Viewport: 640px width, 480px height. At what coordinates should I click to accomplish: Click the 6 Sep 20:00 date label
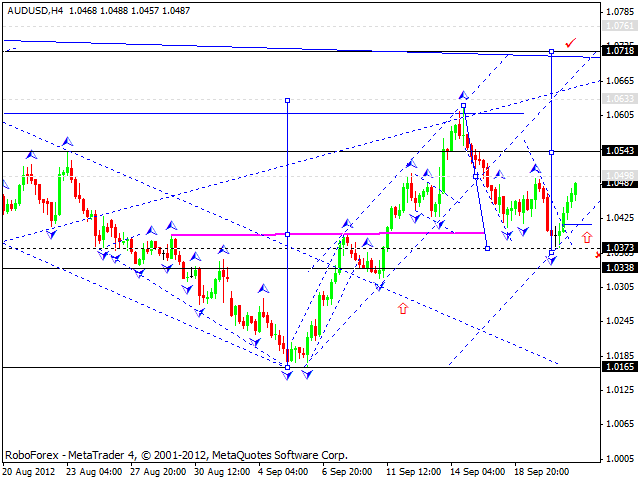coord(347,472)
